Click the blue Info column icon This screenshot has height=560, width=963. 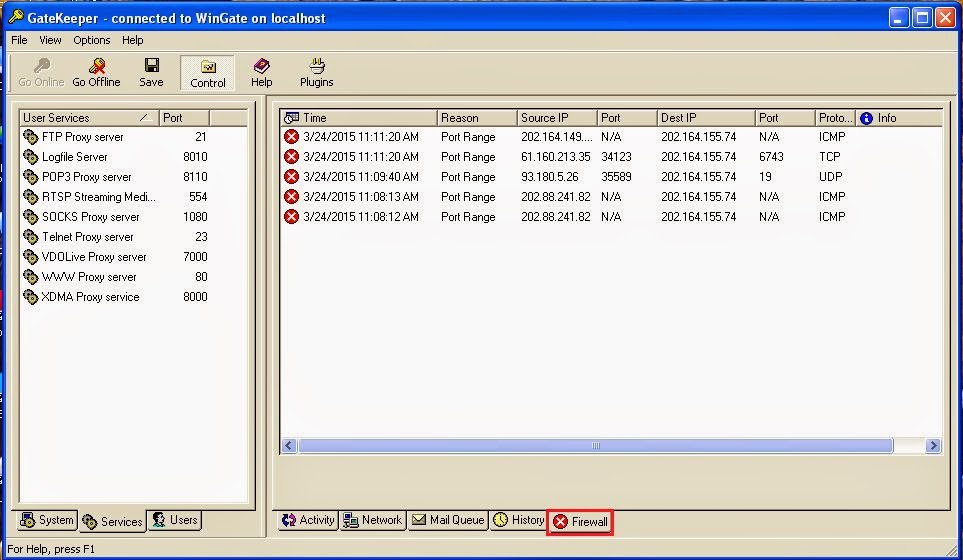(867, 118)
